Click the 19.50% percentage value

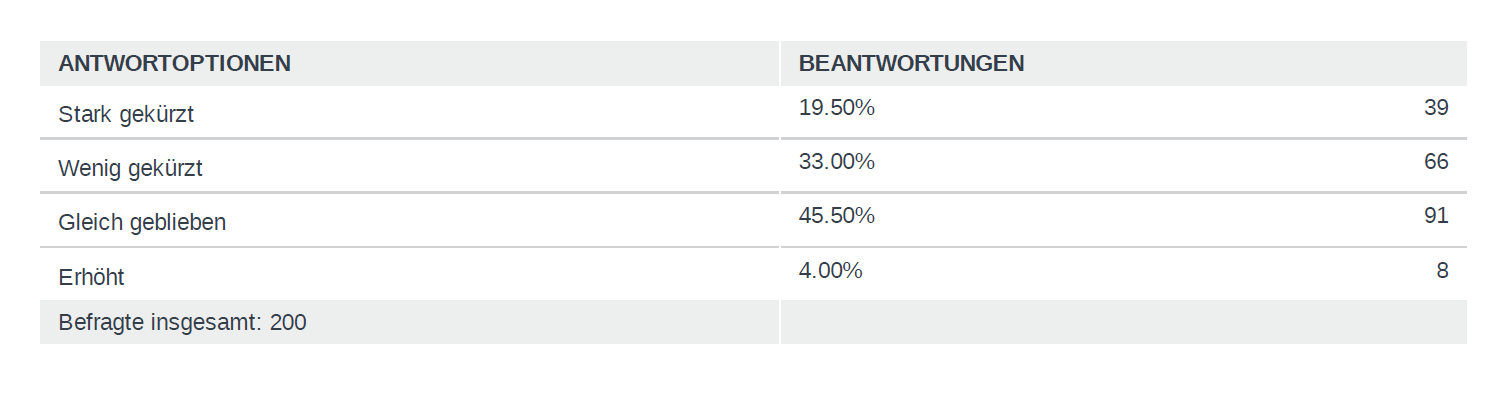click(x=837, y=108)
